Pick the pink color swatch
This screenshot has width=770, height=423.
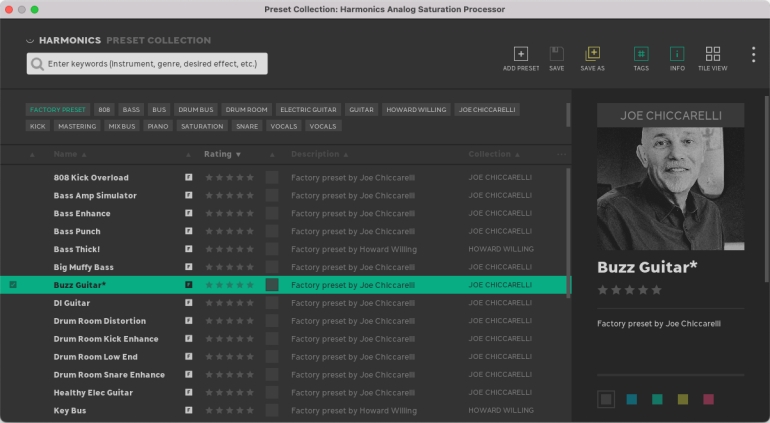coord(708,399)
